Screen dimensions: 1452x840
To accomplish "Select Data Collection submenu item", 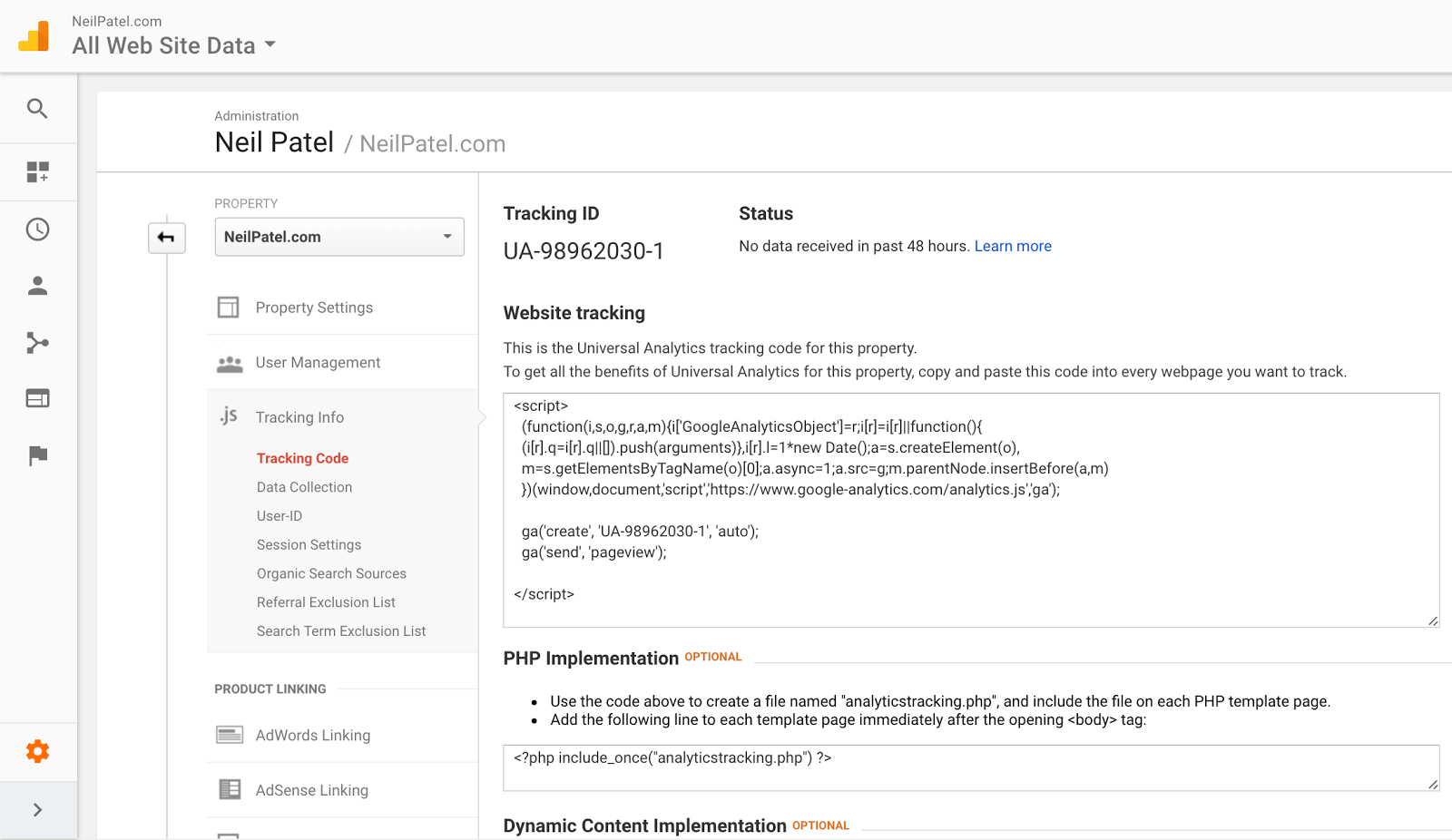I will tap(304, 487).
